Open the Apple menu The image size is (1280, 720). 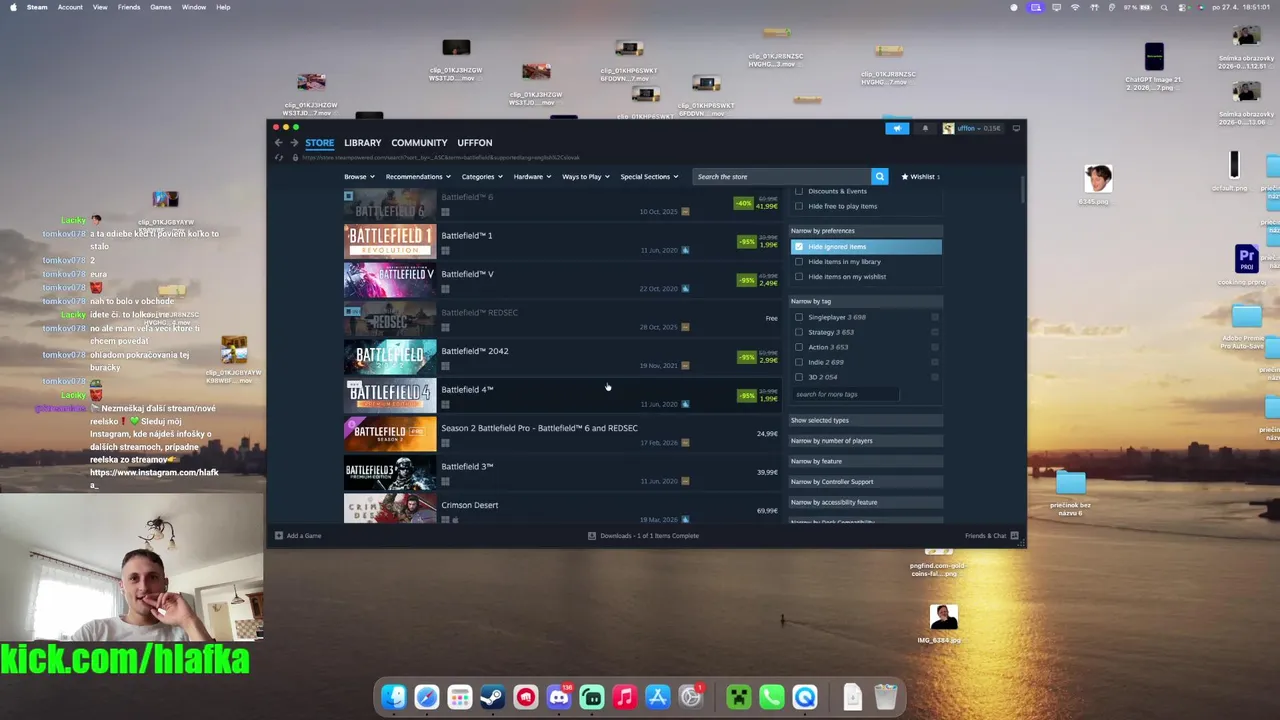(13, 7)
